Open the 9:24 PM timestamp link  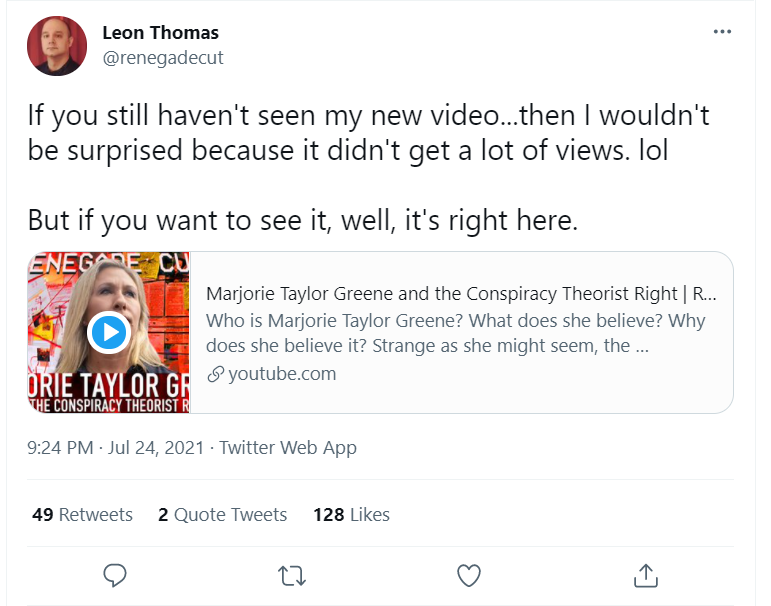pos(60,448)
